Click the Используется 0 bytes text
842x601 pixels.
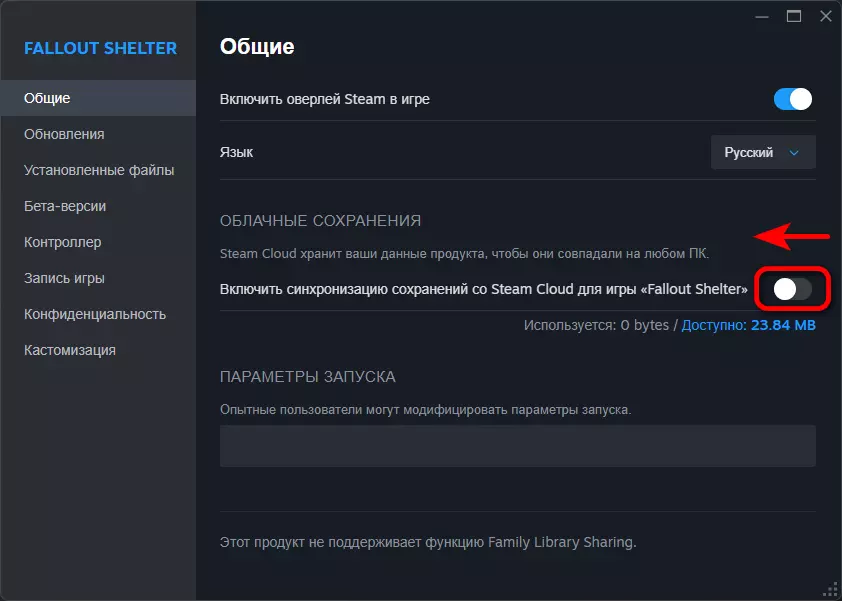click(596, 326)
